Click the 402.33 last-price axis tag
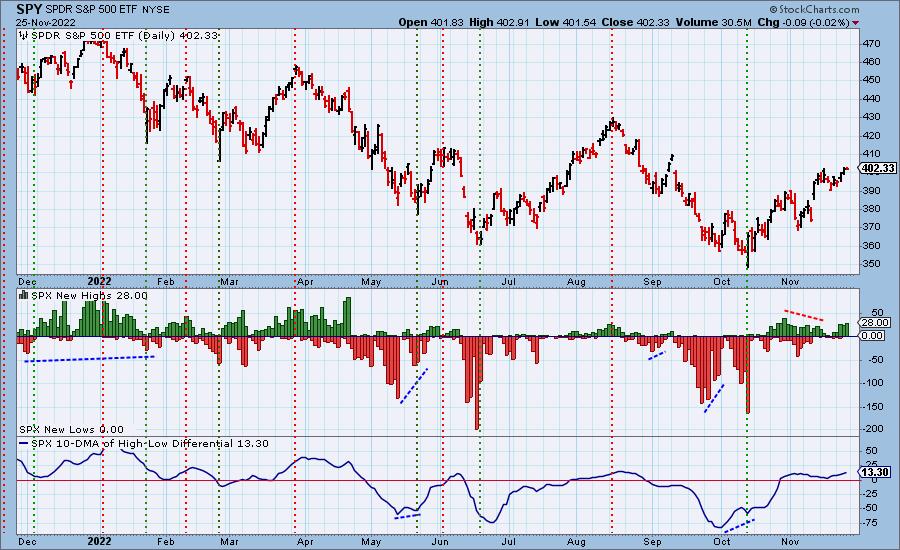The image size is (900, 550). pyautogui.click(x=878, y=168)
